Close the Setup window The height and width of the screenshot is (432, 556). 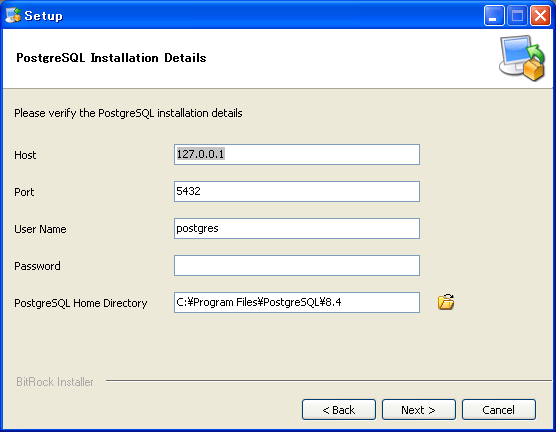(x=540, y=16)
